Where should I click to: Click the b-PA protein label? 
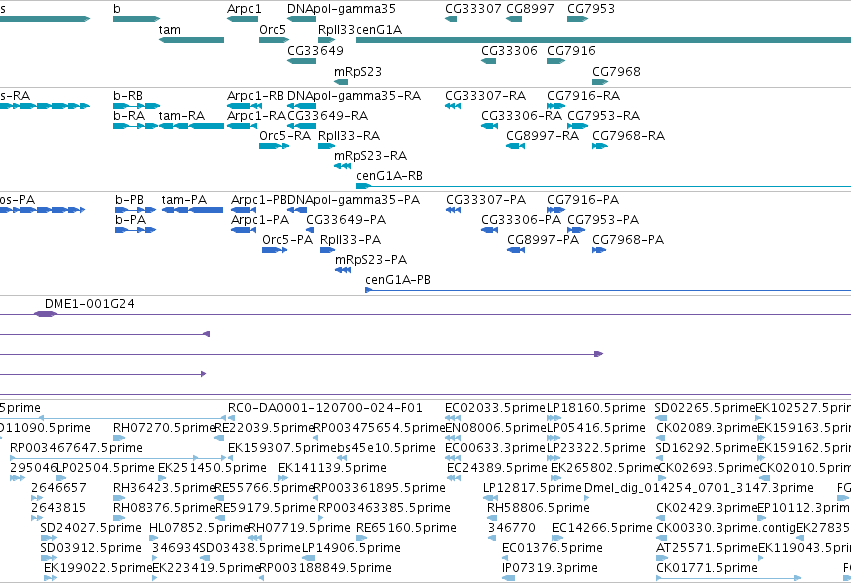pos(130,220)
